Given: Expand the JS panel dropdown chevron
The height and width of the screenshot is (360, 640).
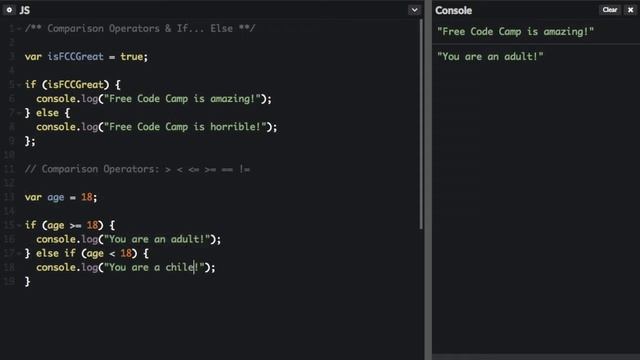Looking at the screenshot, I should 414,10.
